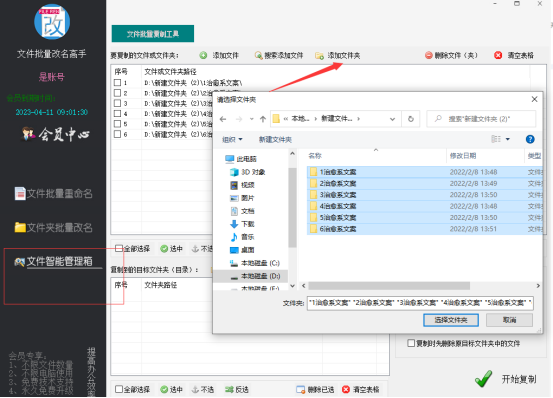Select folder 3治愈系文案
The height and width of the screenshot is (398, 553).
point(425,195)
